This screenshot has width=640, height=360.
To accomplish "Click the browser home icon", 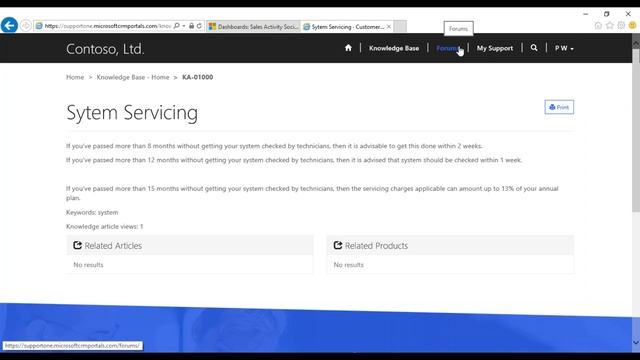I will (598, 25).
